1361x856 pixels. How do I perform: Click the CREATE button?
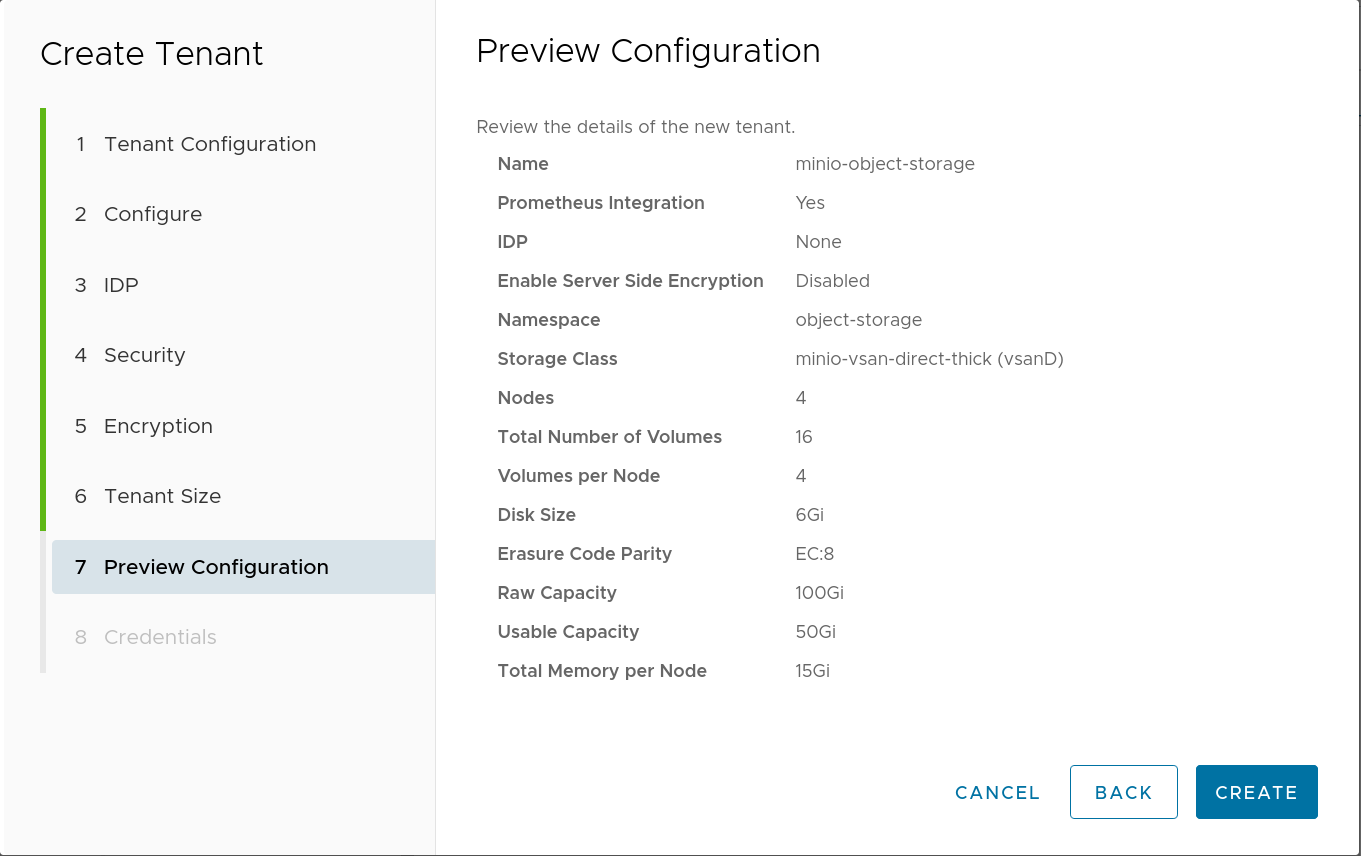tap(1256, 792)
